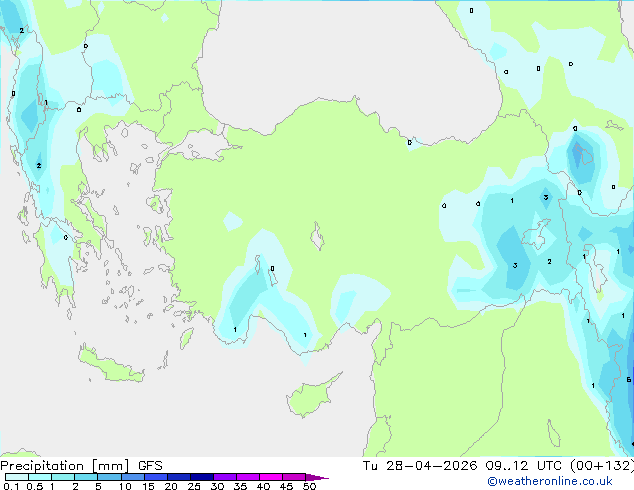634x490 pixels.
Task: Click the '0.1' legend tick label
Action: pos(12,486)
